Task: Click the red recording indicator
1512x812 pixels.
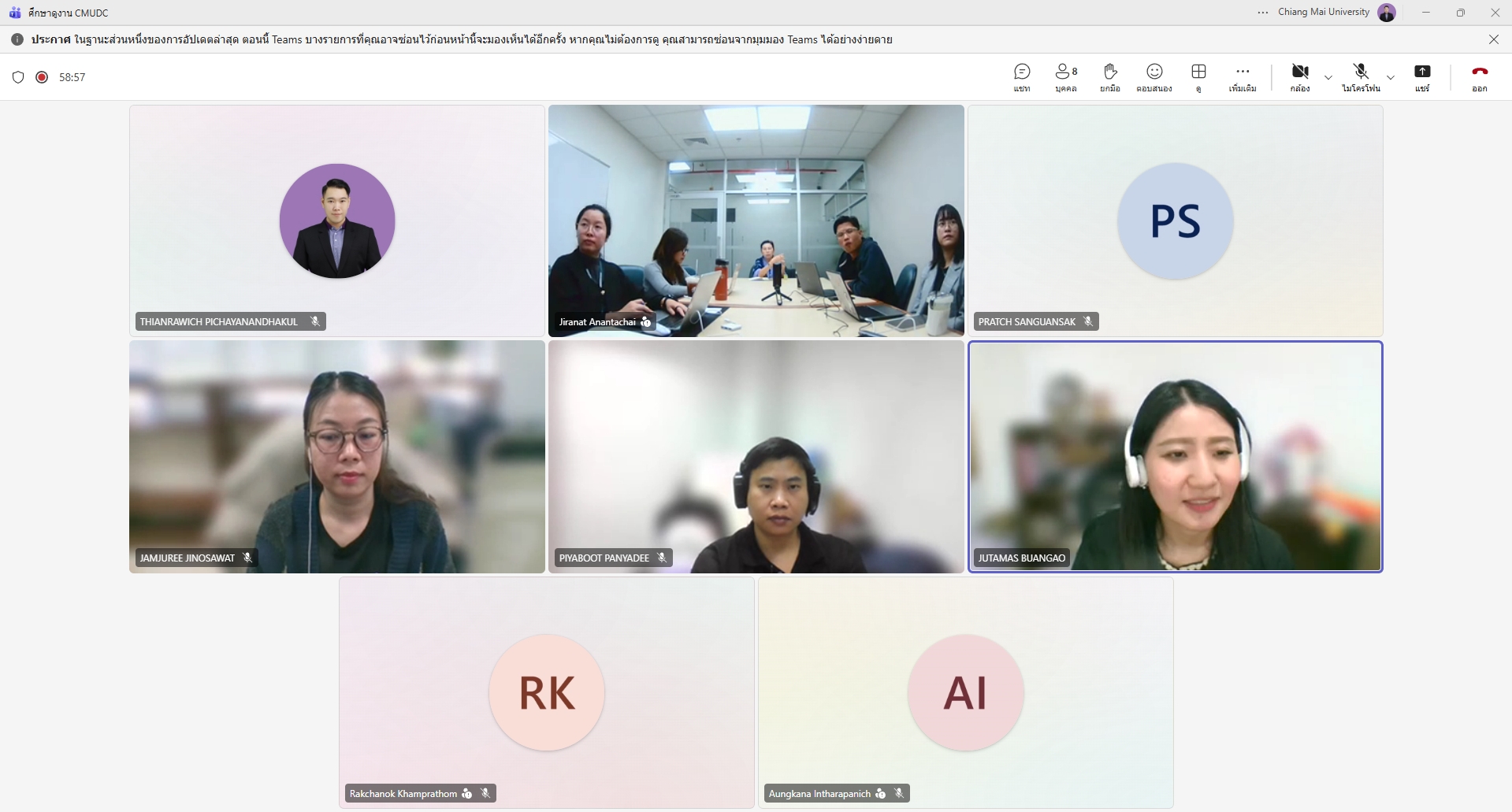Action: [42, 77]
